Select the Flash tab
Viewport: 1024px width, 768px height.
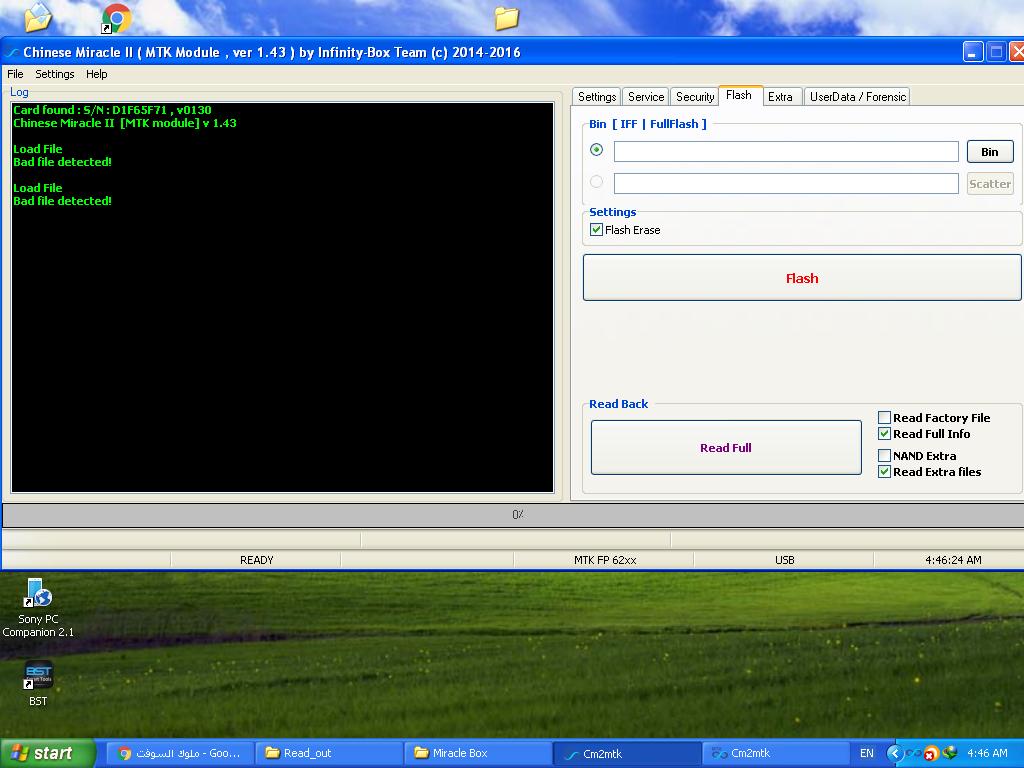click(x=739, y=95)
